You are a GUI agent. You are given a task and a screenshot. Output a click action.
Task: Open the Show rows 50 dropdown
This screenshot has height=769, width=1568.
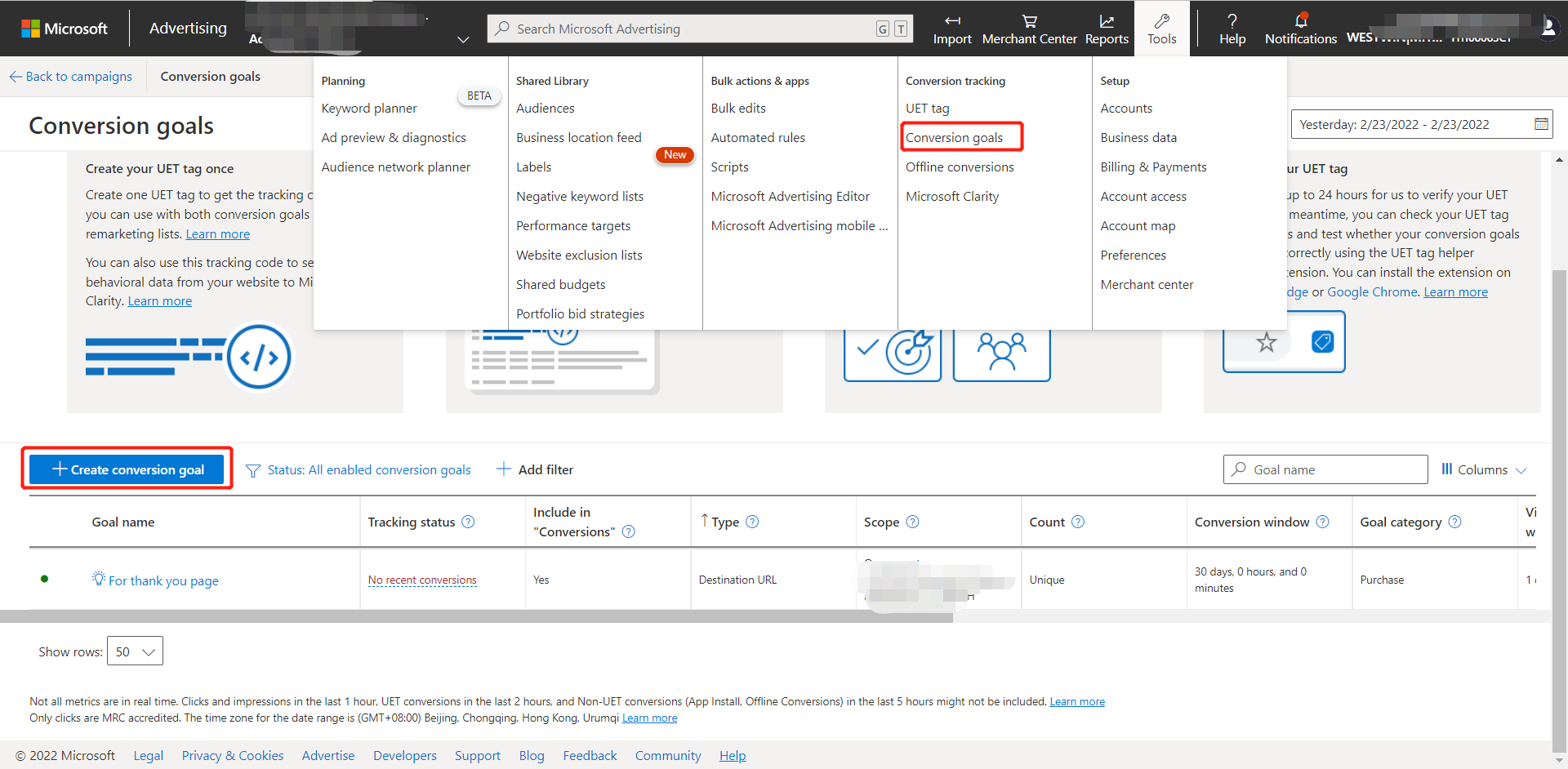pyautogui.click(x=135, y=651)
